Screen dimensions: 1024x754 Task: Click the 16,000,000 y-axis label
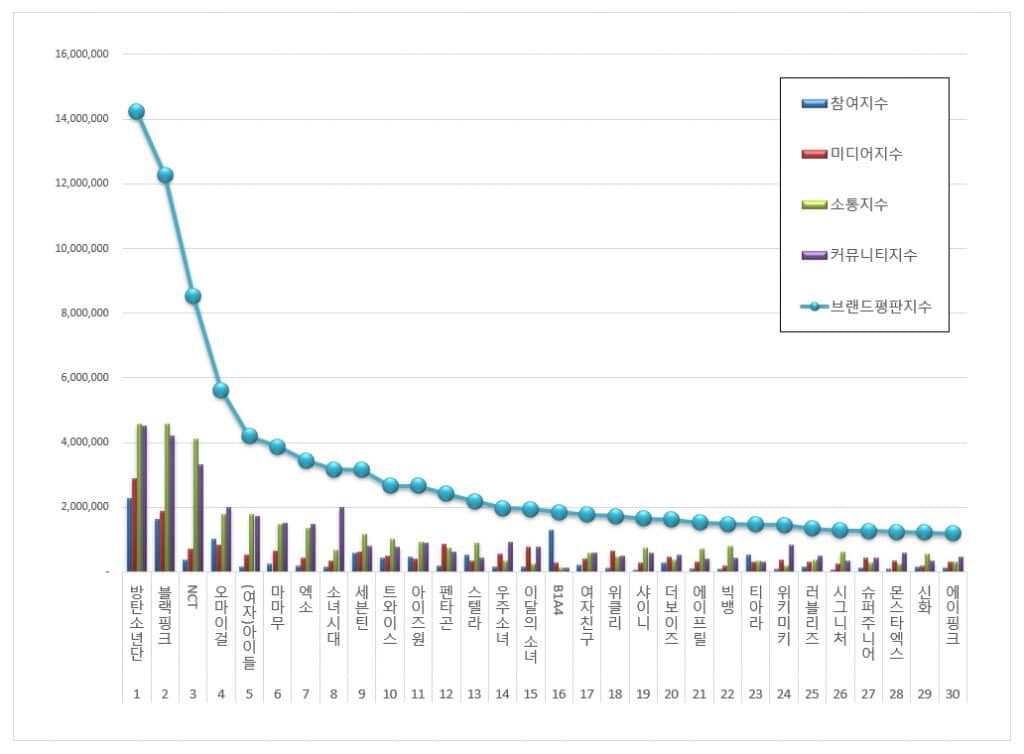pyautogui.click(x=83, y=54)
